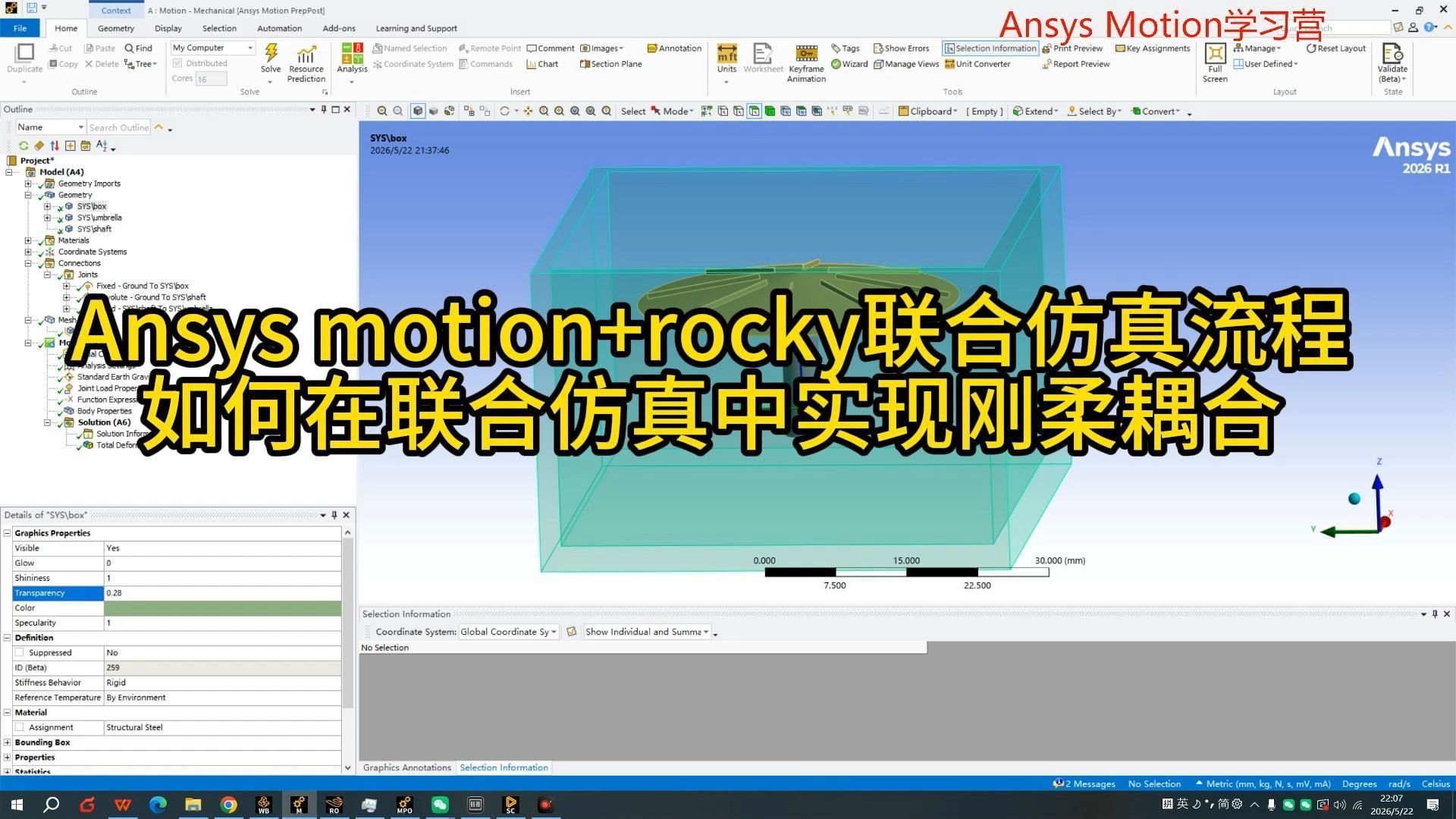Toggle the material Assignment checkbox
This screenshot has width=1456, height=819.
tap(20, 727)
